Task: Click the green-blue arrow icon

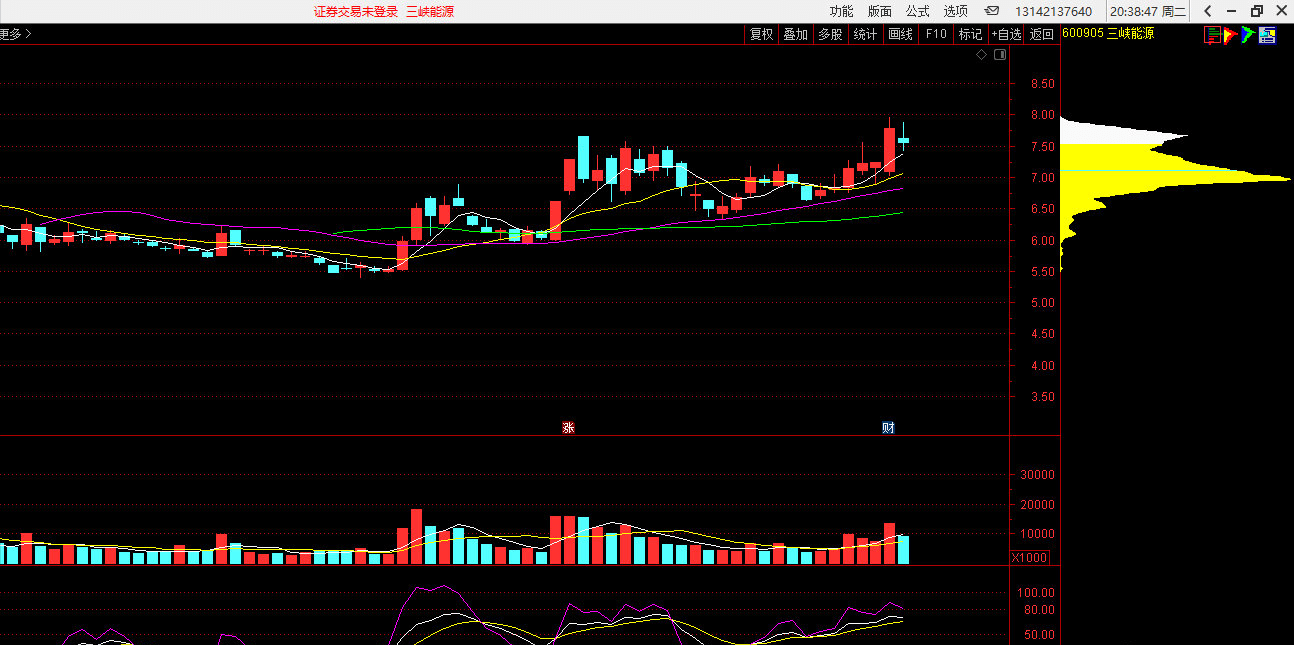Action: point(1248,35)
